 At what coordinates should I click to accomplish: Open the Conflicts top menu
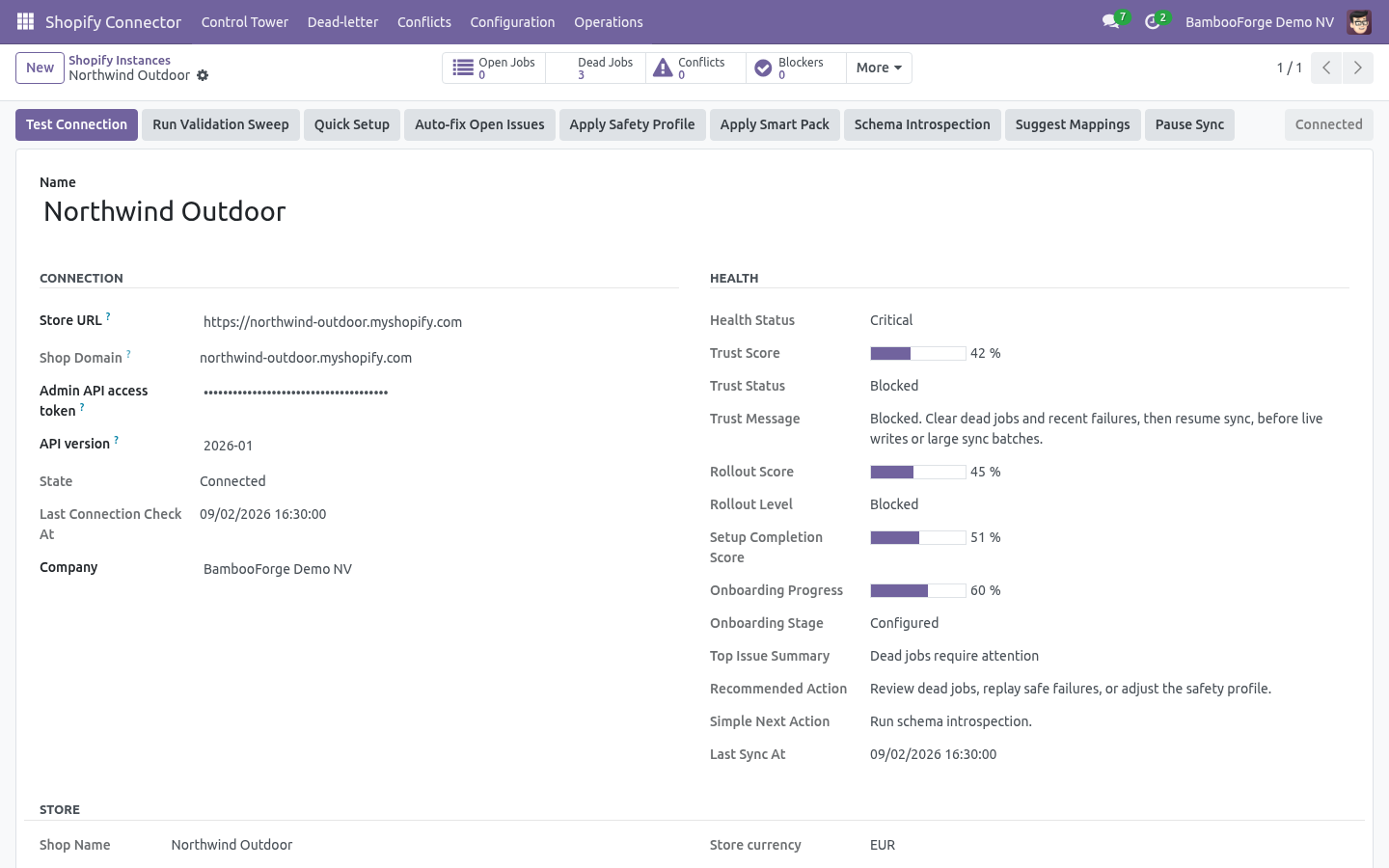pos(424,21)
